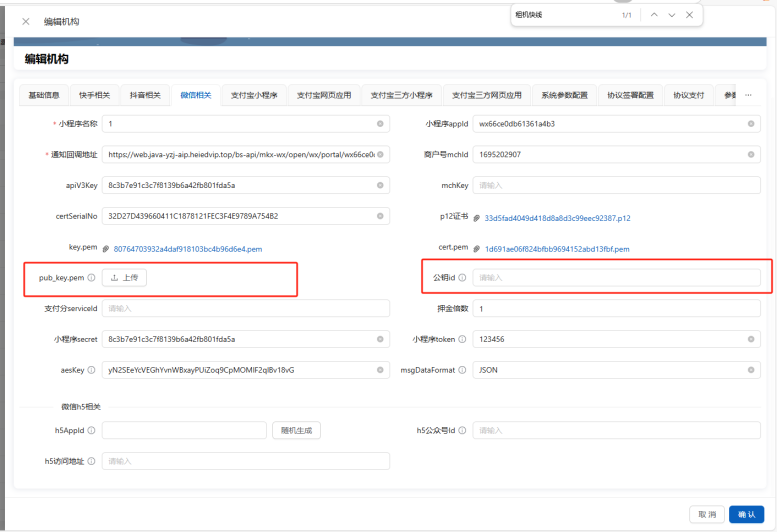Show info tooltip for h5公众号Id
The width and height of the screenshot is (777, 532).
(462, 430)
